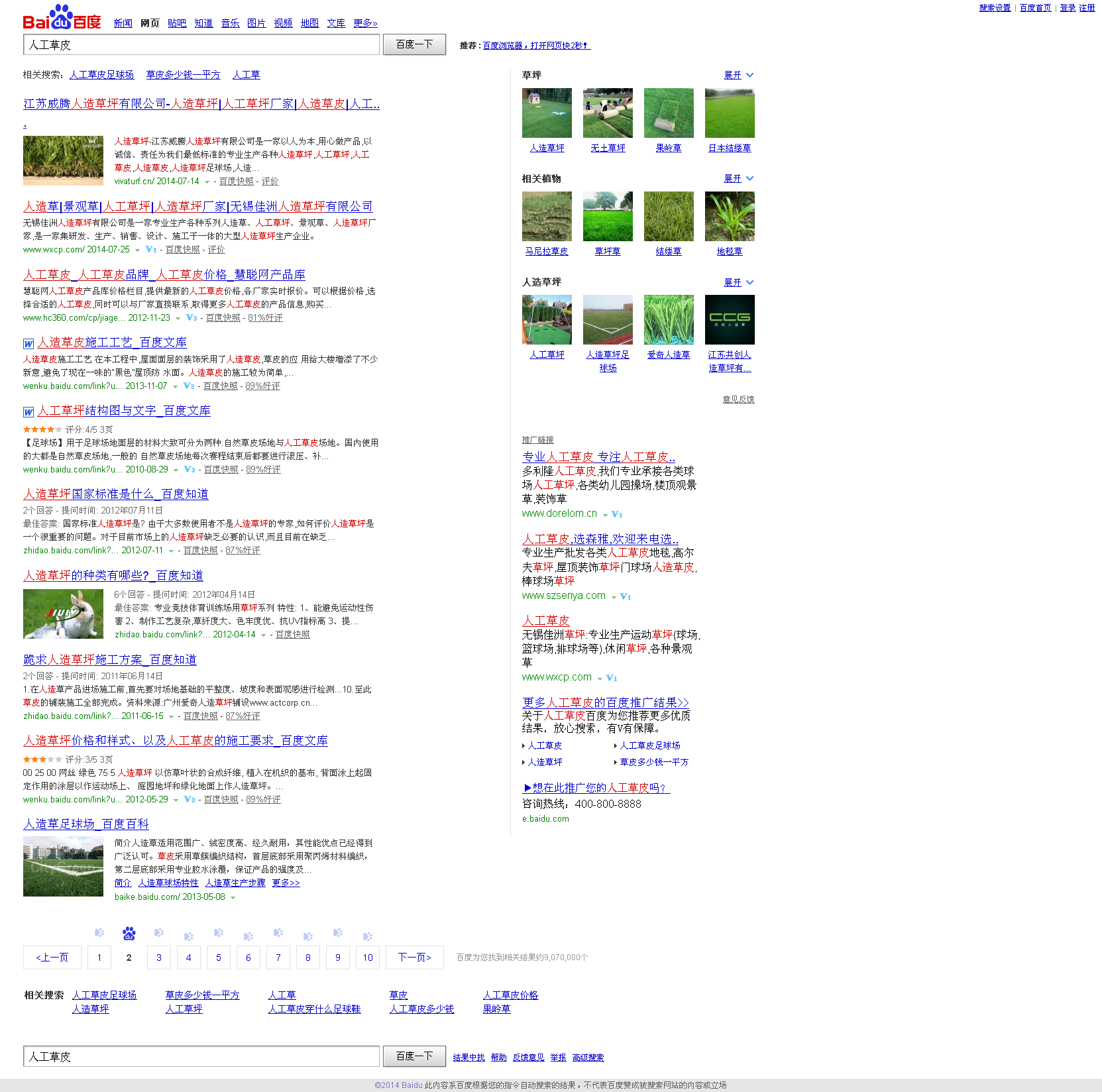Open the 地毯草 thumbnail image

730,216
